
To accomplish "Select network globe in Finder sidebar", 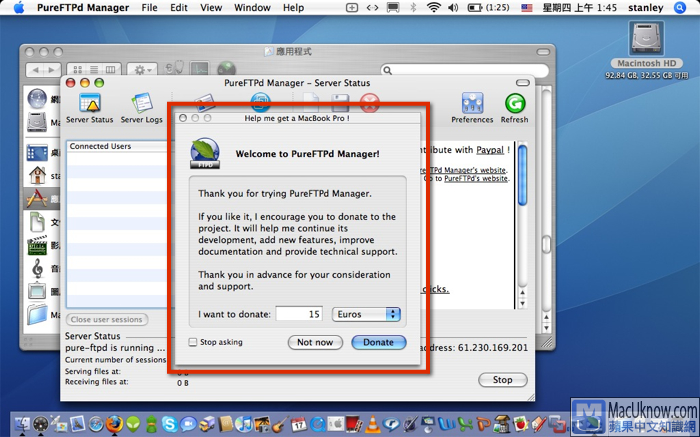I will click(37, 99).
